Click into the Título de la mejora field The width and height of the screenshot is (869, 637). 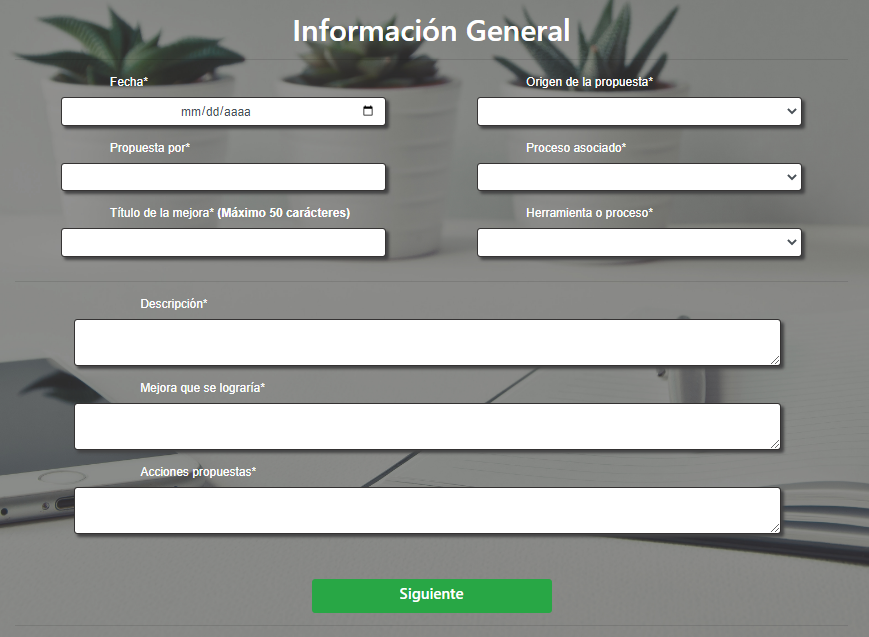[x=223, y=243]
